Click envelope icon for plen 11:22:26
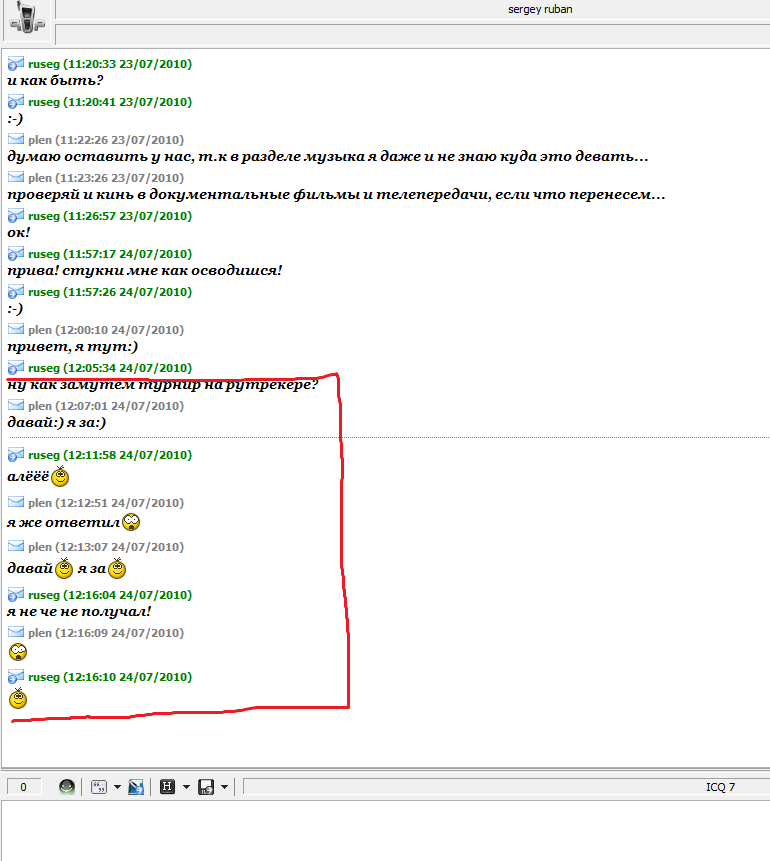770x861 pixels. (x=16, y=139)
